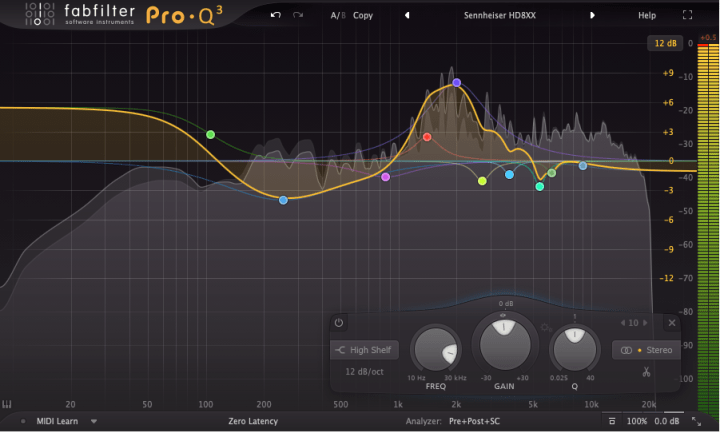Select the next band arrow beside 10
This screenshot has width=720, height=433.
point(645,323)
